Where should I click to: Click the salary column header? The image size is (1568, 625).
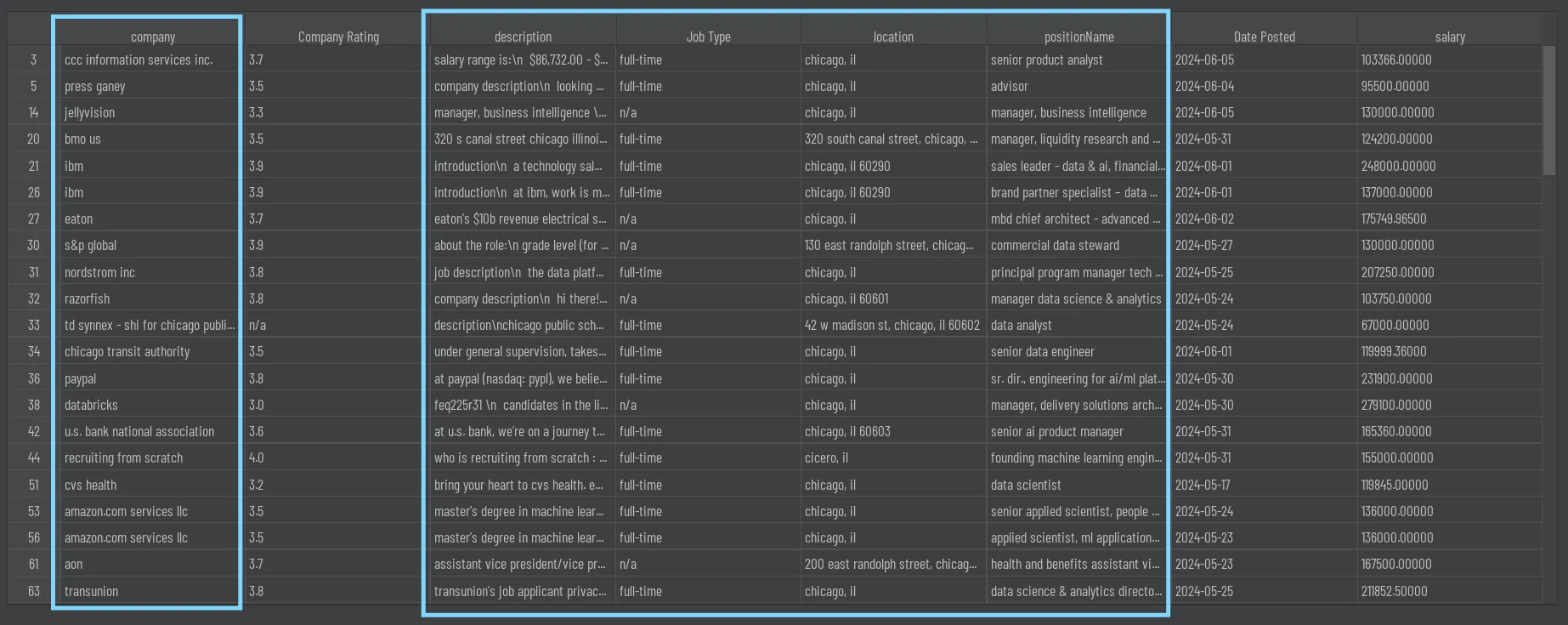(x=1449, y=37)
